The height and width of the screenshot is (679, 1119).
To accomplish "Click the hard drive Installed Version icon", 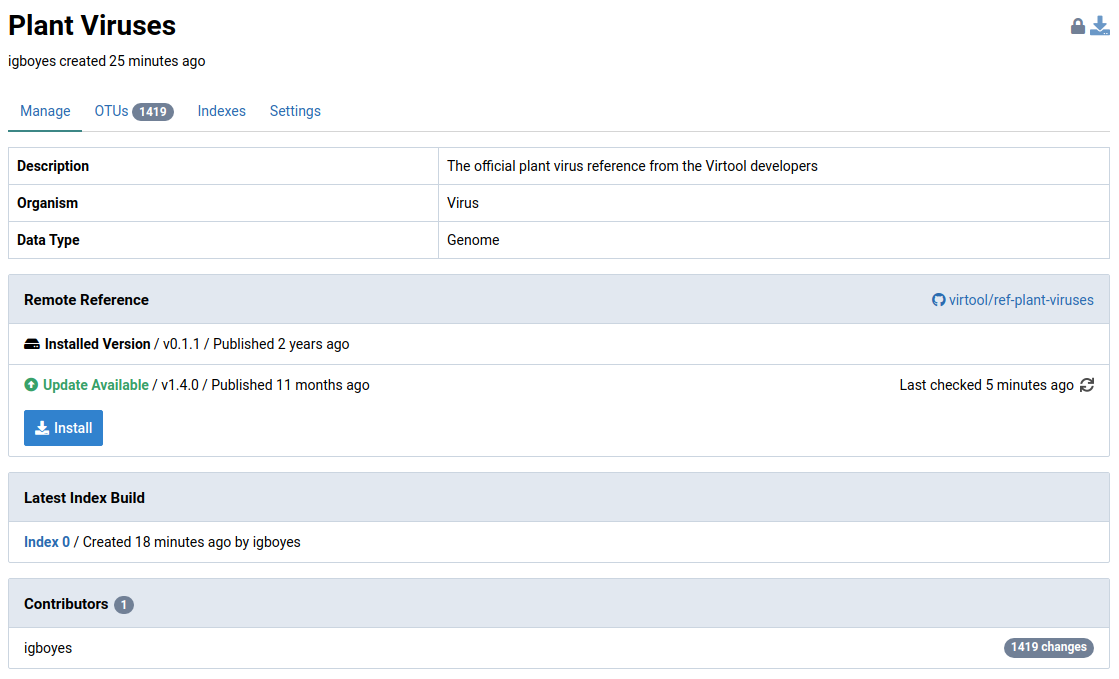I will pos(32,344).
